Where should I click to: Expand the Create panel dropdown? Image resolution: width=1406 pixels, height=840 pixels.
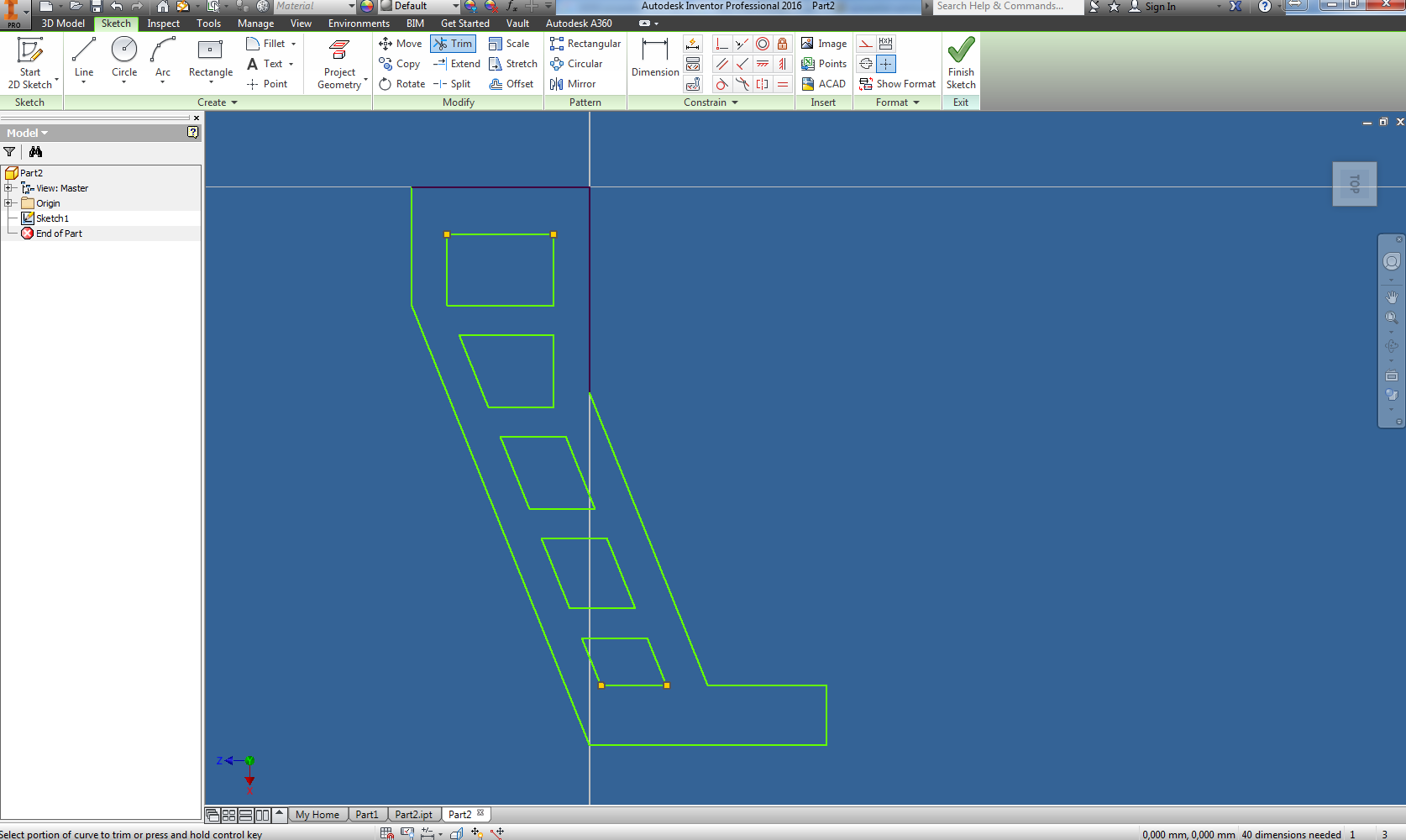[234, 102]
